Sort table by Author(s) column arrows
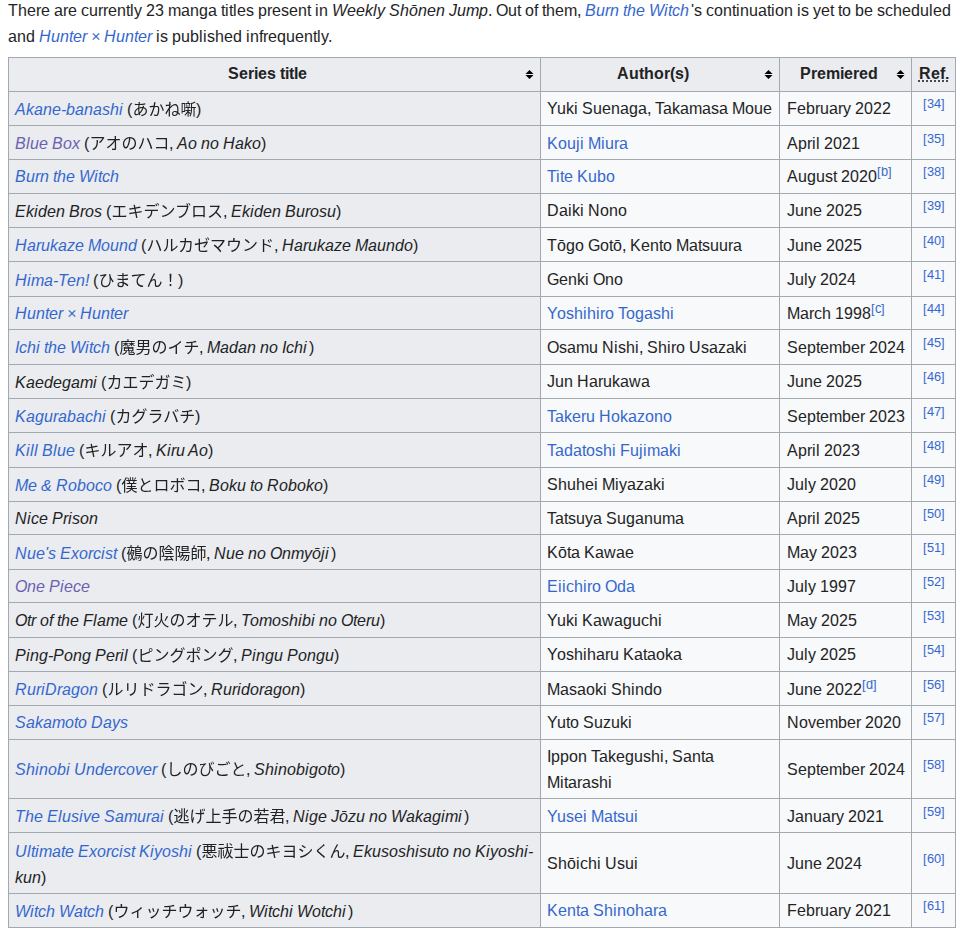This screenshot has height=928, width=959. (768, 75)
